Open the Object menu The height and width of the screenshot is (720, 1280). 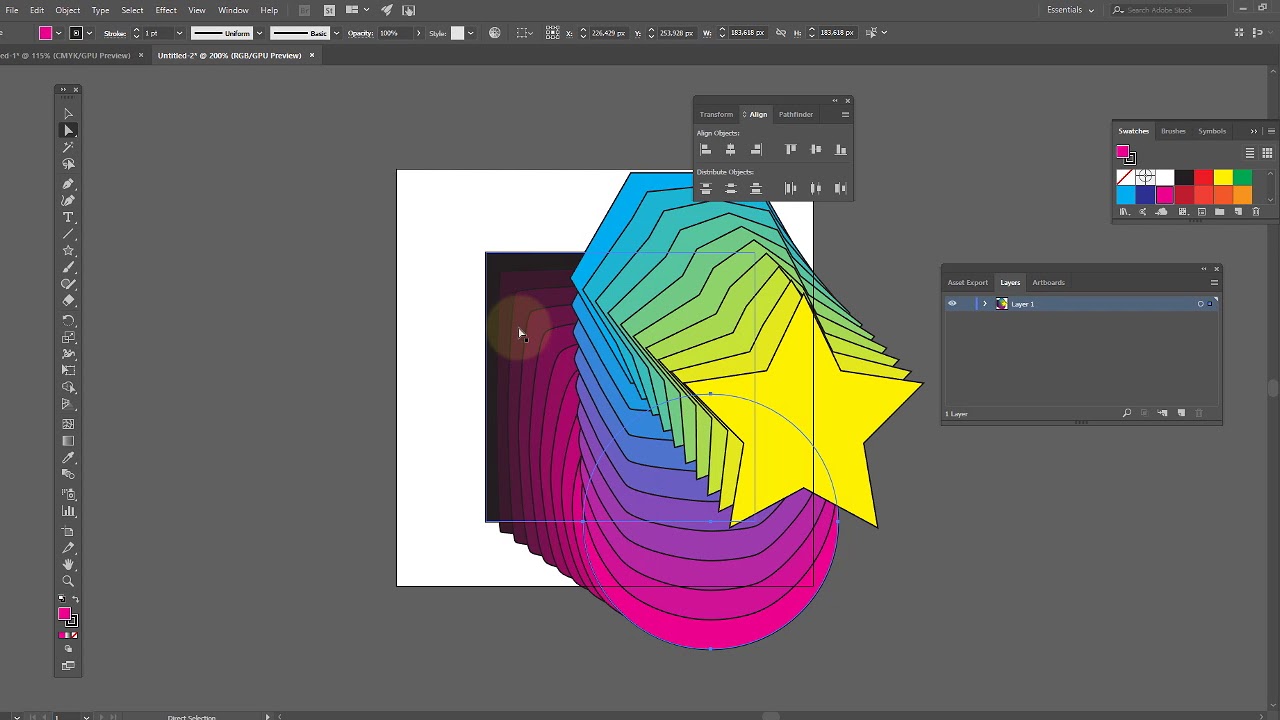(x=68, y=10)
